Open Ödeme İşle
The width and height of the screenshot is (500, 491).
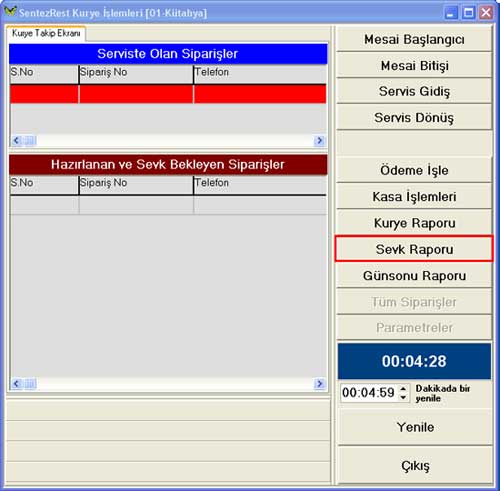414,170
